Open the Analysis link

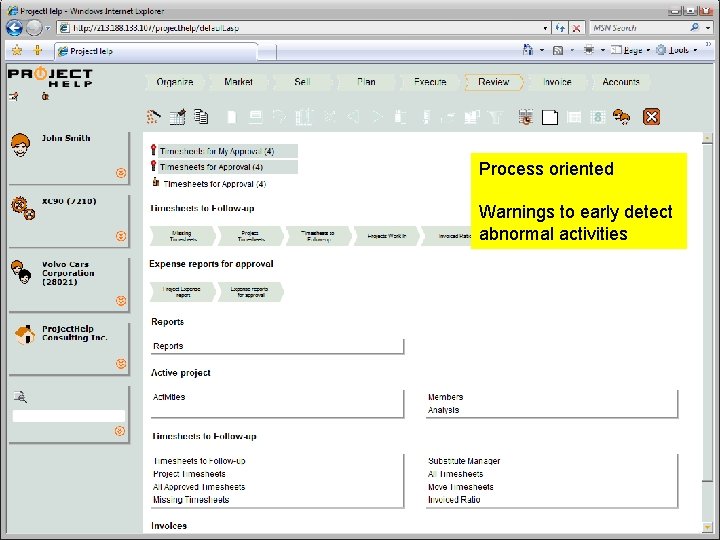click(x=443, y=410)
